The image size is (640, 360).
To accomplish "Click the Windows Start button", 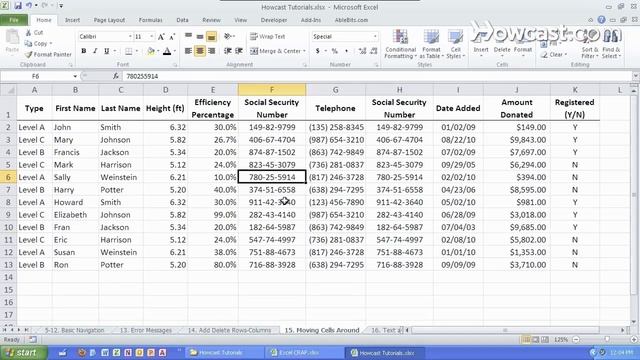I will point(23,353).
